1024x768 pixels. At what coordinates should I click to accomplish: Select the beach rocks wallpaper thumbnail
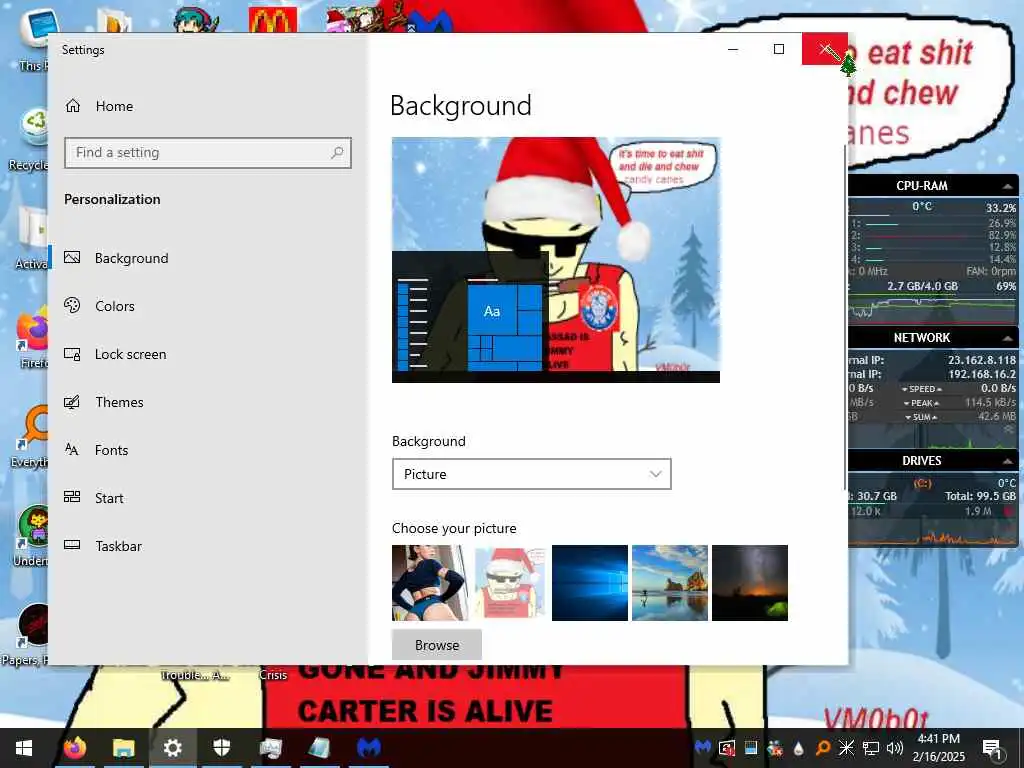670,583
